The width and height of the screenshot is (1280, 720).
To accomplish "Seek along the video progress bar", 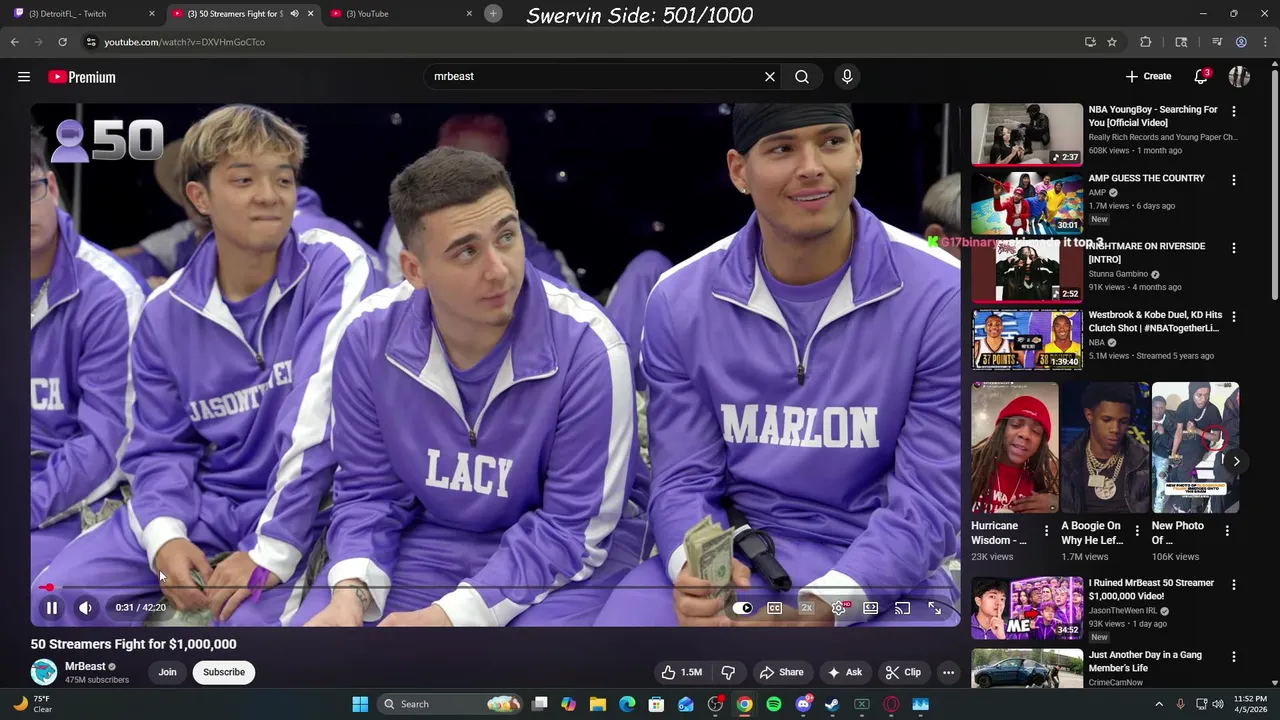I will tap(495, 588).
